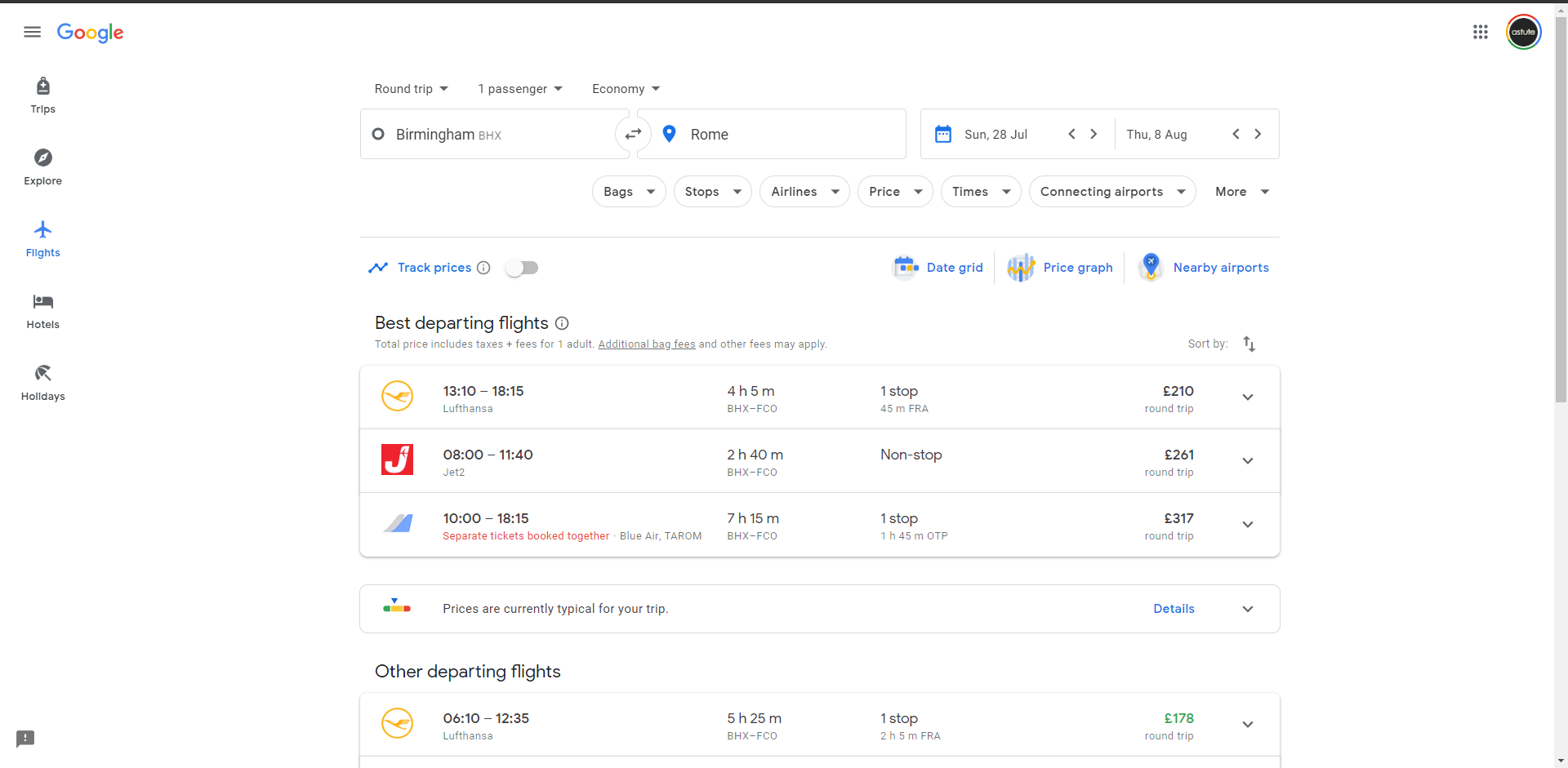Open the Explore section in sidebar
The image size is (1568, 768).
(42, 166)
